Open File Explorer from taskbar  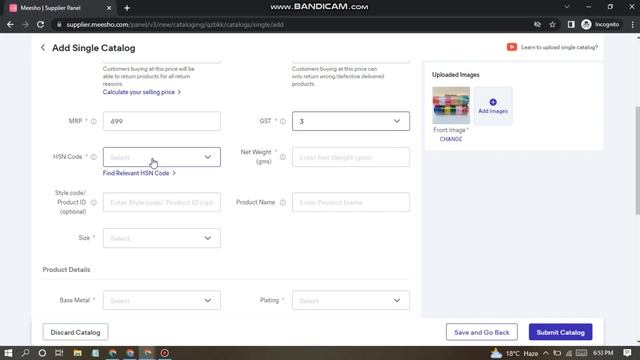pyautogui.click(x=78, y=353)
